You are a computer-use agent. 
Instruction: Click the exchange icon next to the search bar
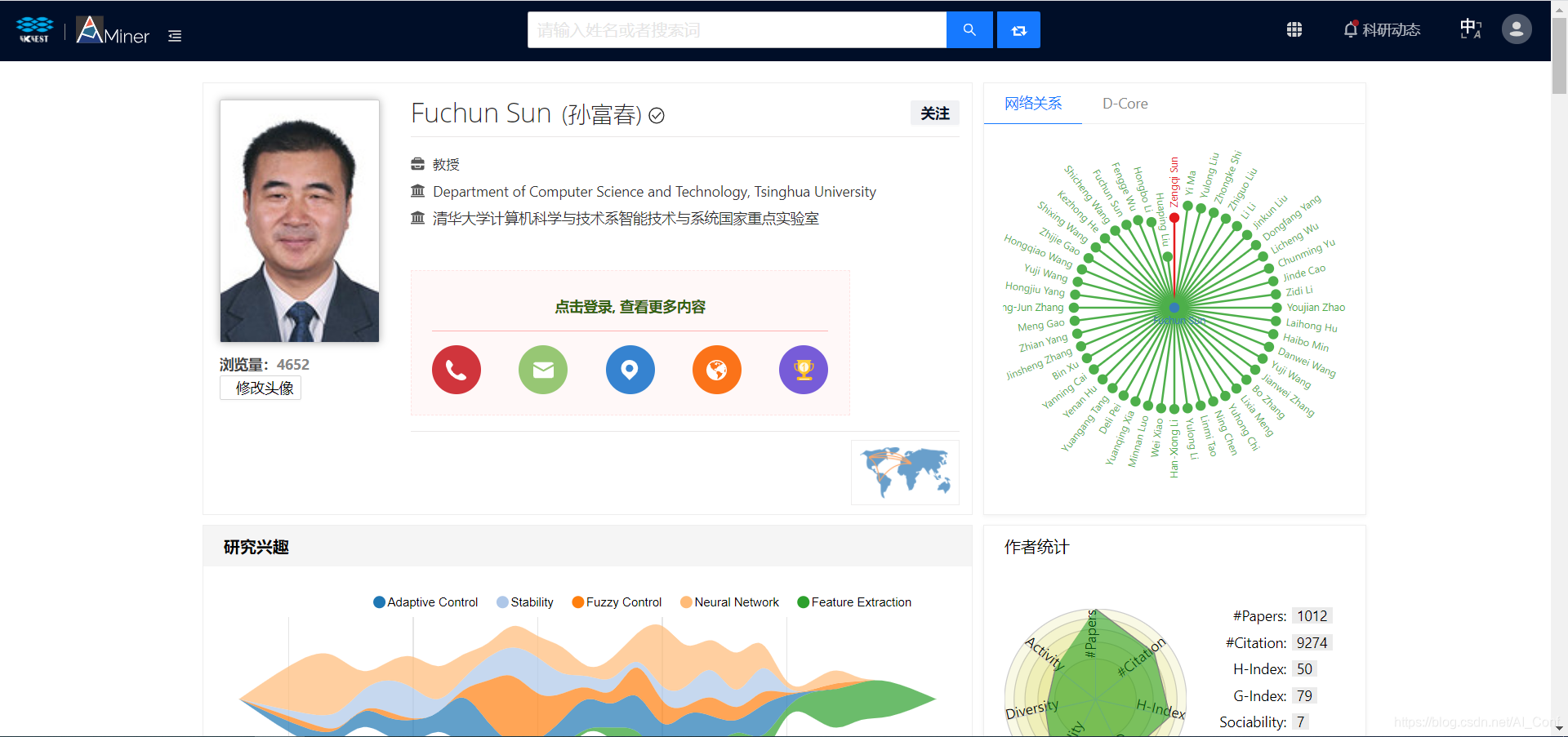pyautogui.click(x=1018, y=29)
